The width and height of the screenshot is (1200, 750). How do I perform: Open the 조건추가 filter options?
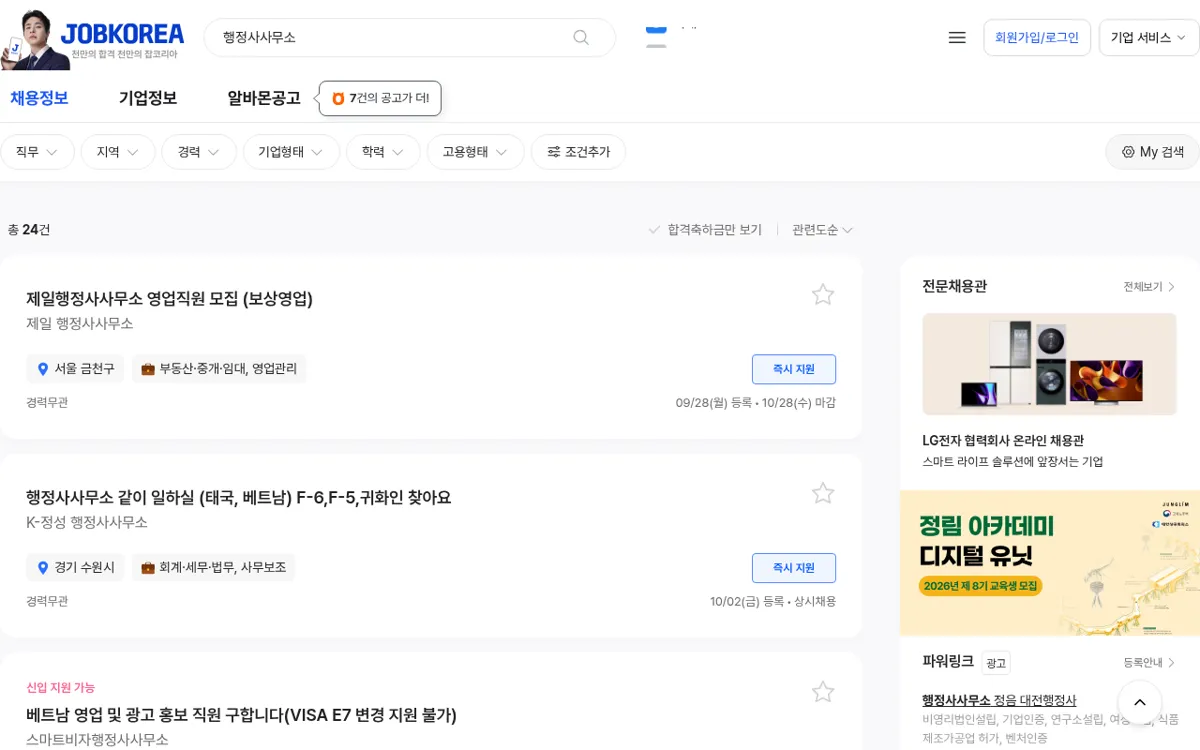(578, 152)
